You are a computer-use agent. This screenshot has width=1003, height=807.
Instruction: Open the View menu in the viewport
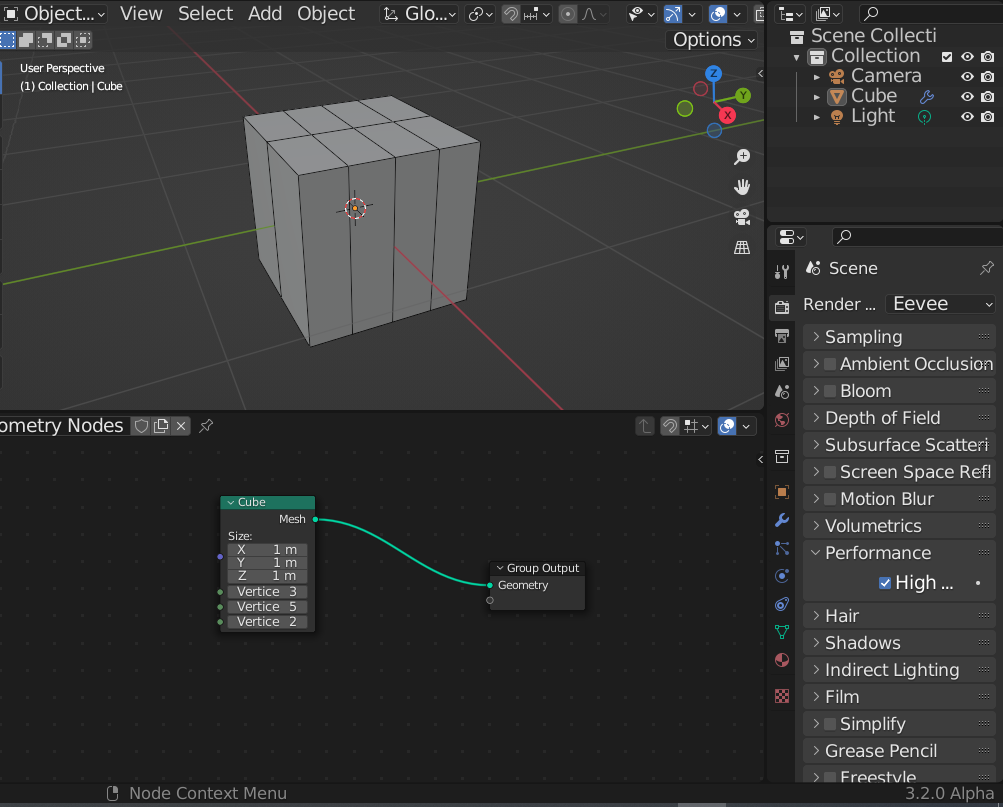141,13
